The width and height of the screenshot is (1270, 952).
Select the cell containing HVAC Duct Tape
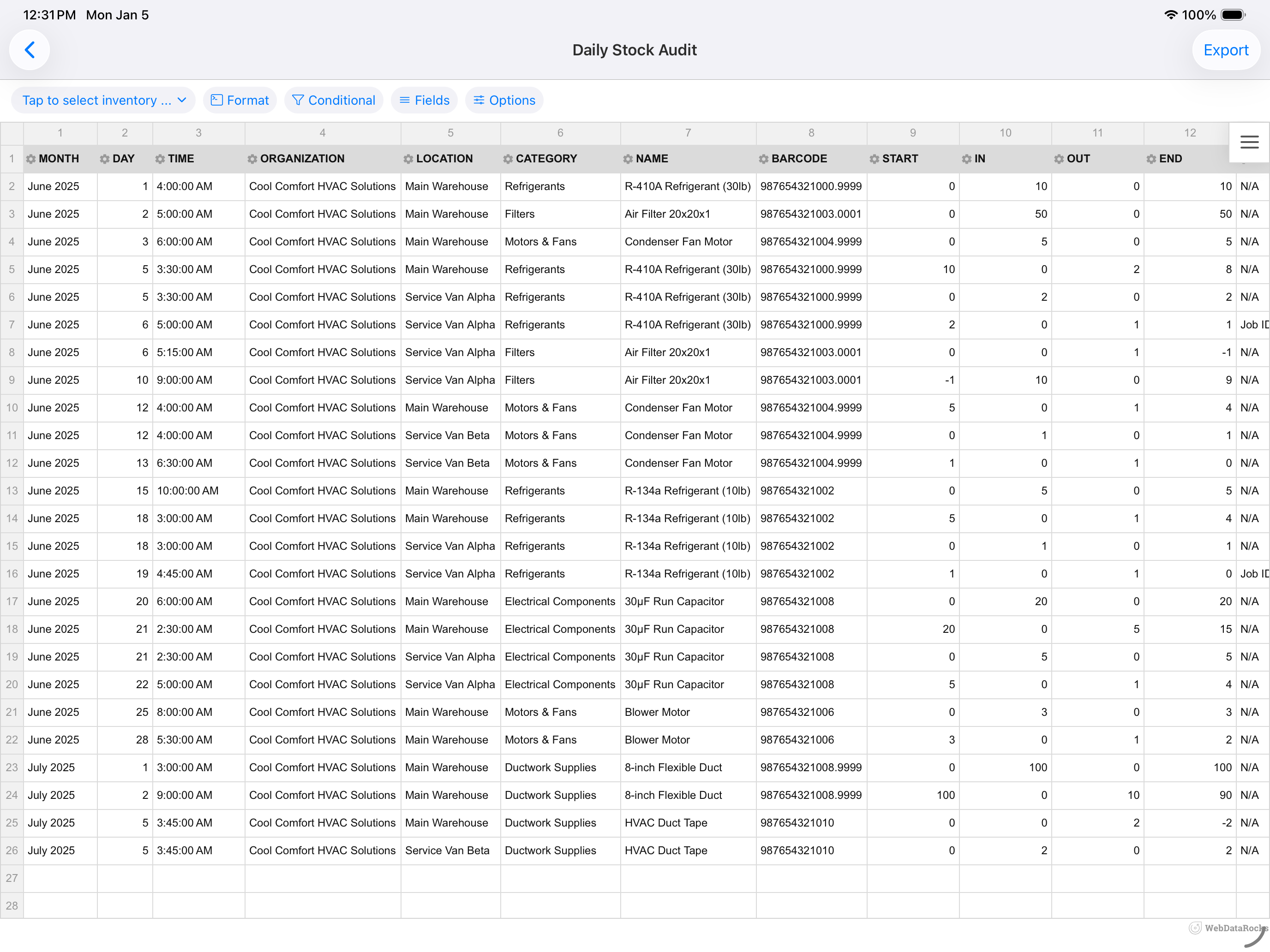[x=666, y=823]
